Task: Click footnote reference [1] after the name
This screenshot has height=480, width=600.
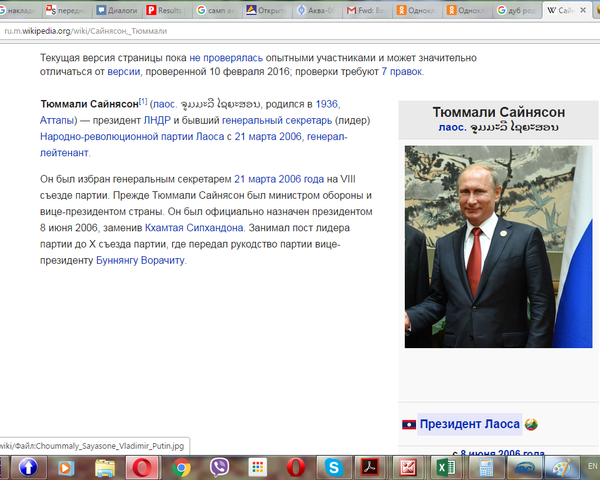Action: pyautogui.click(x=142, y=102)
